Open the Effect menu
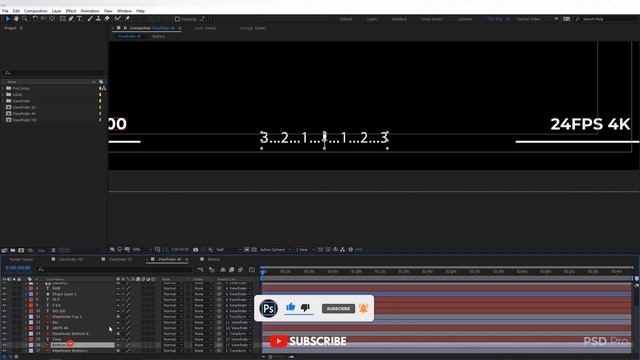640x360 pixels. [x=71, y=11]
